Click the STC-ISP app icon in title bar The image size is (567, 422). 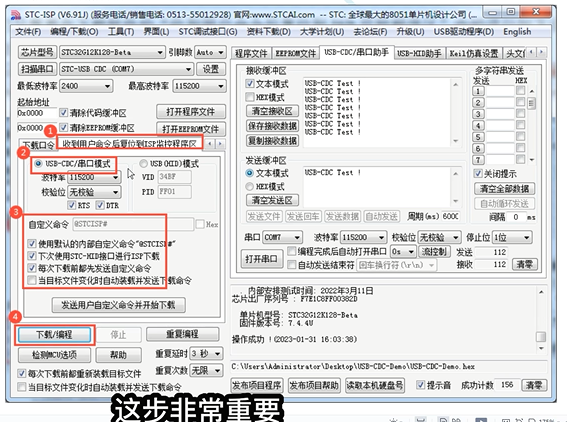point(16,15)
